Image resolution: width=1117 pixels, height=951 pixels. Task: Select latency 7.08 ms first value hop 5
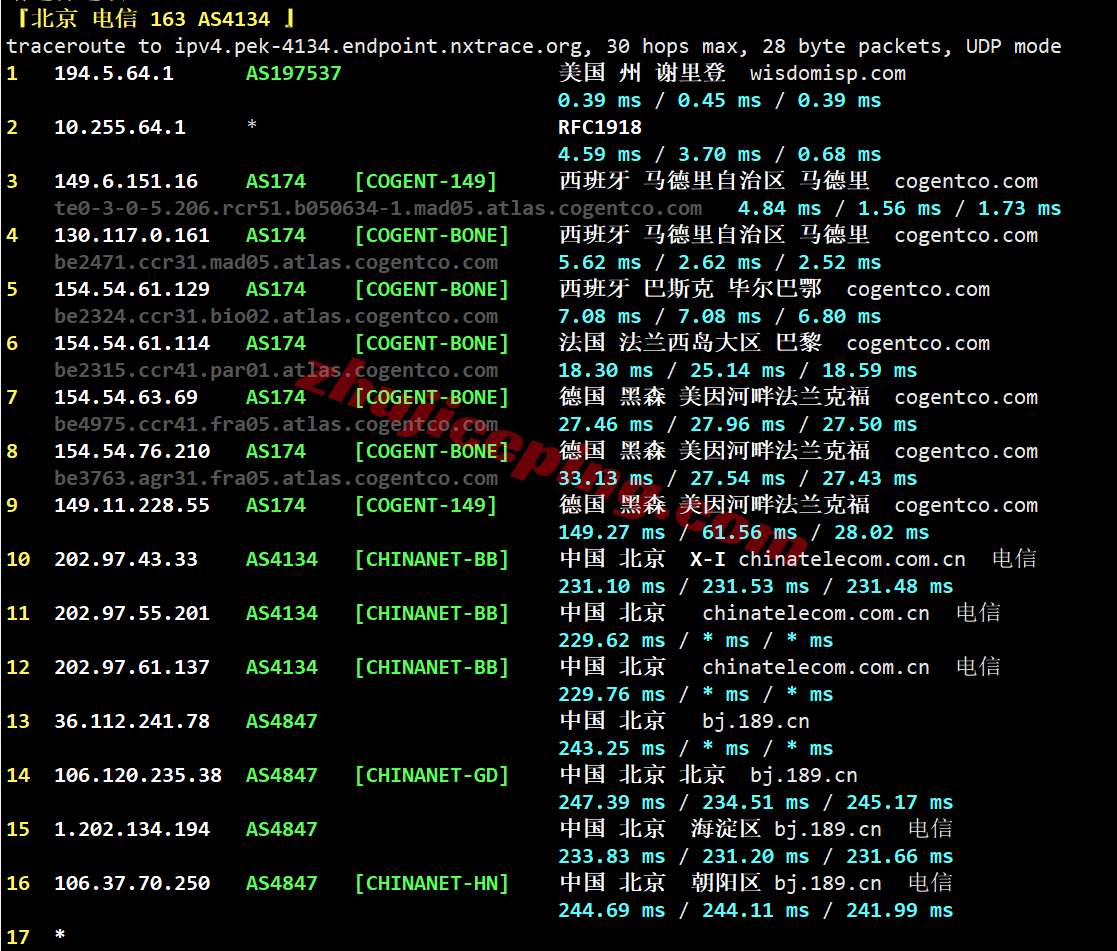(x=599, y=317)
